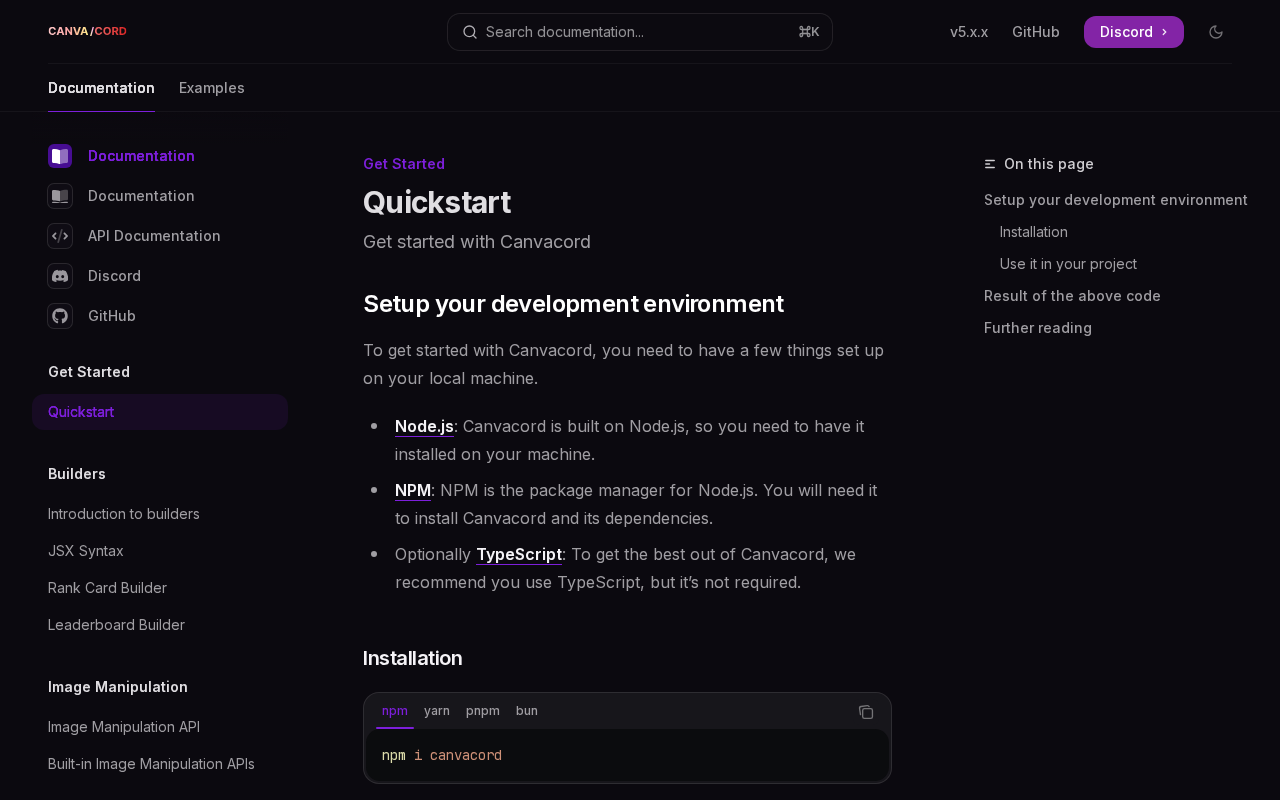
Task: Open the v5.x.x version selector
Action: (968, 32)
